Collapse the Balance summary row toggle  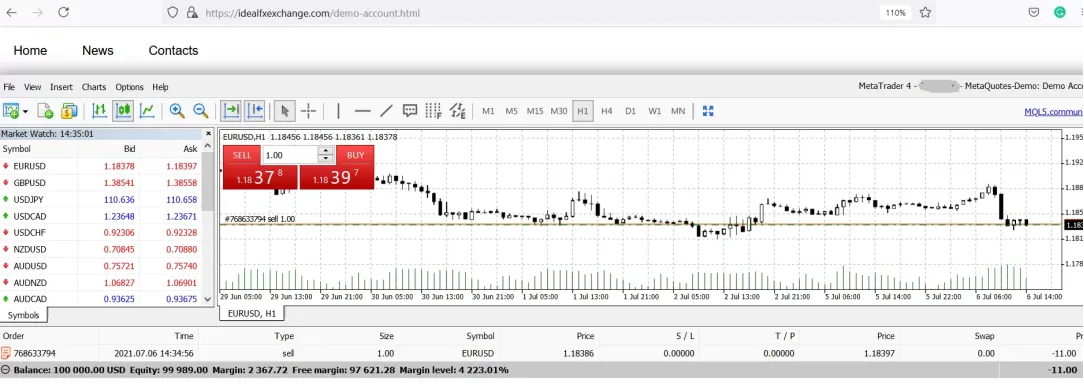point(6,369)
